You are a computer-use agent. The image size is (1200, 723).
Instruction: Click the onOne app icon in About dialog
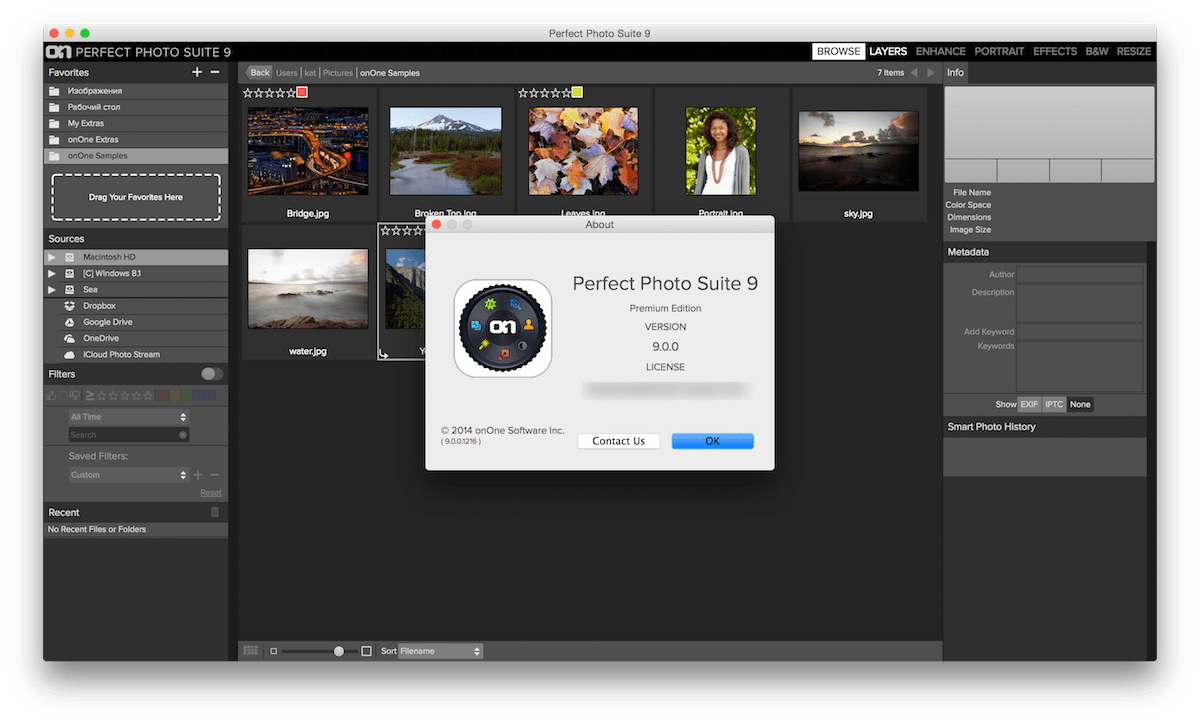(x=503, y=328)
